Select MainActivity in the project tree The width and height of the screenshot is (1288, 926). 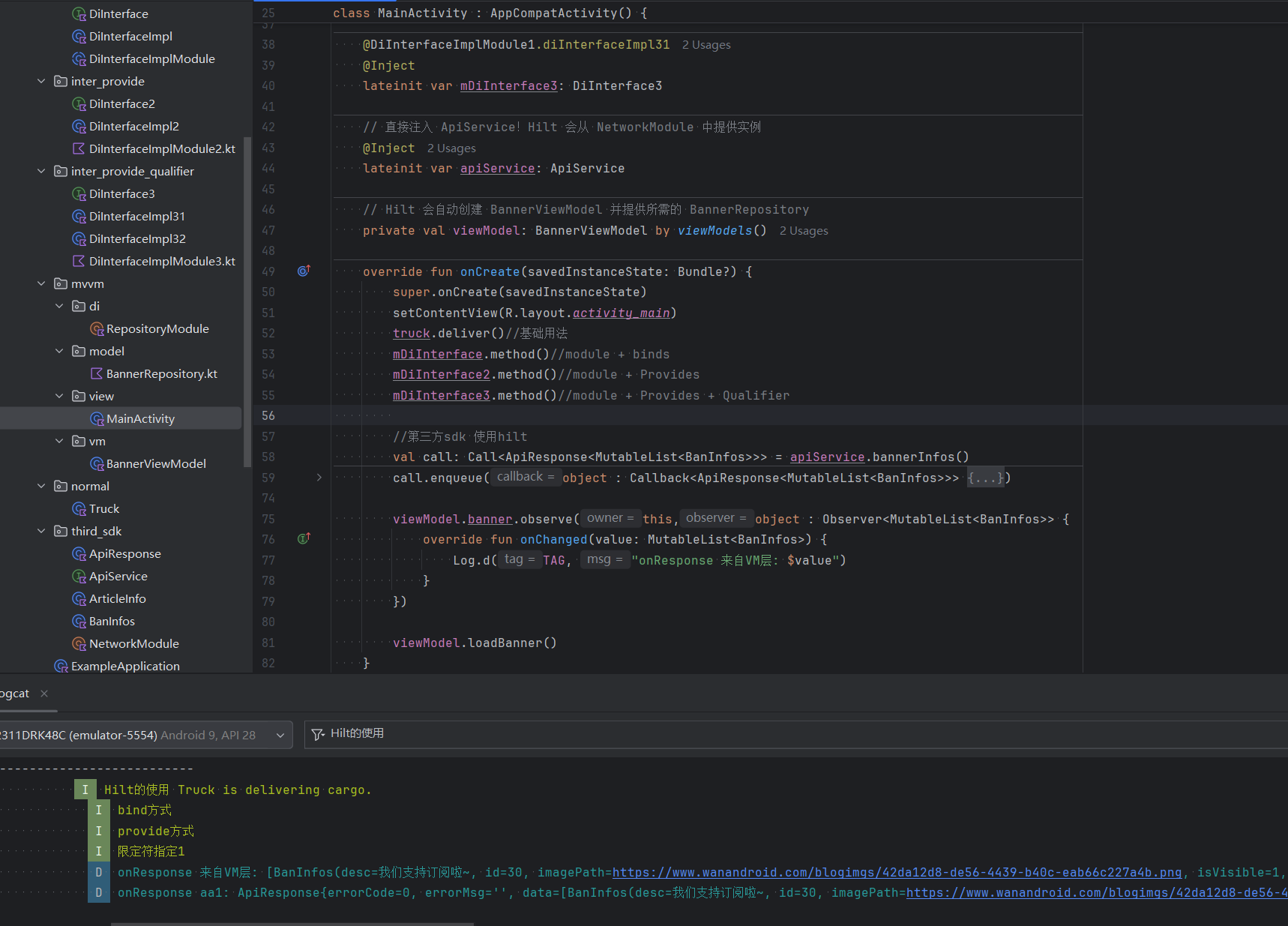(x=140, y=419)
